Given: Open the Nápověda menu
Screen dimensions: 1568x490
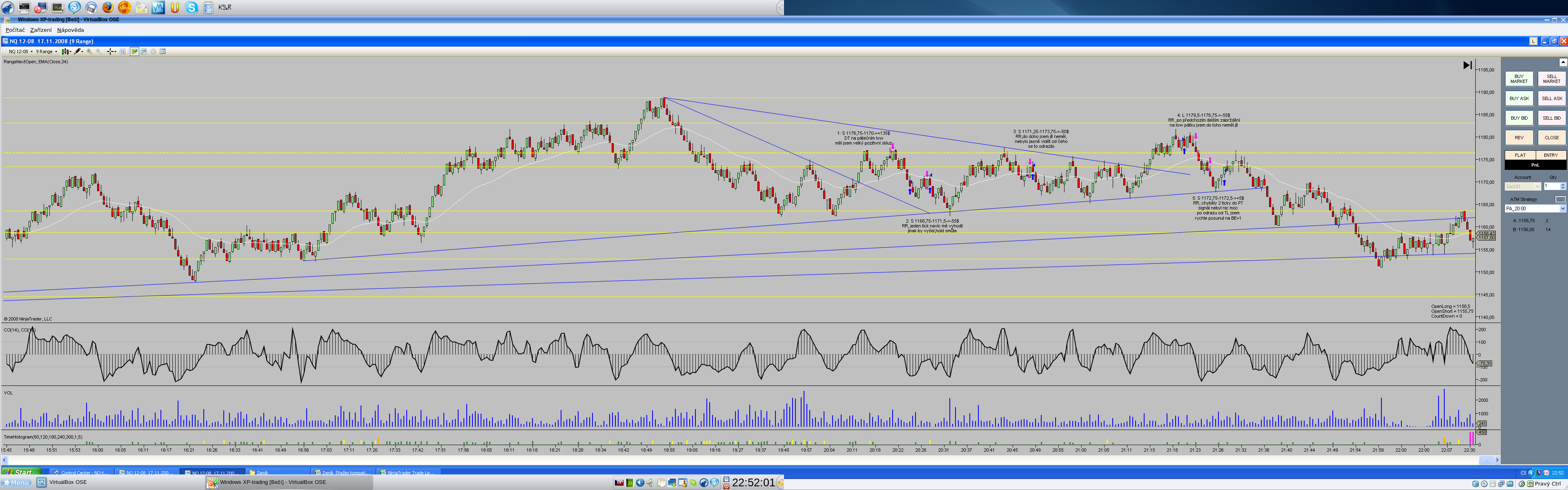Looking at the screenshot, I should tap(71, 30).
